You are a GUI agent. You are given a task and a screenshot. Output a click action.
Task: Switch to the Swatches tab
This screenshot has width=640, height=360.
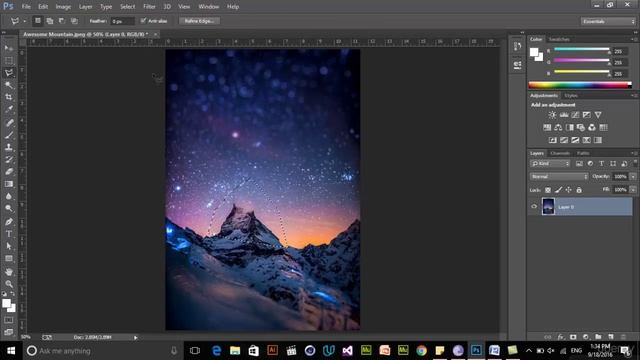tap(559, 39)
